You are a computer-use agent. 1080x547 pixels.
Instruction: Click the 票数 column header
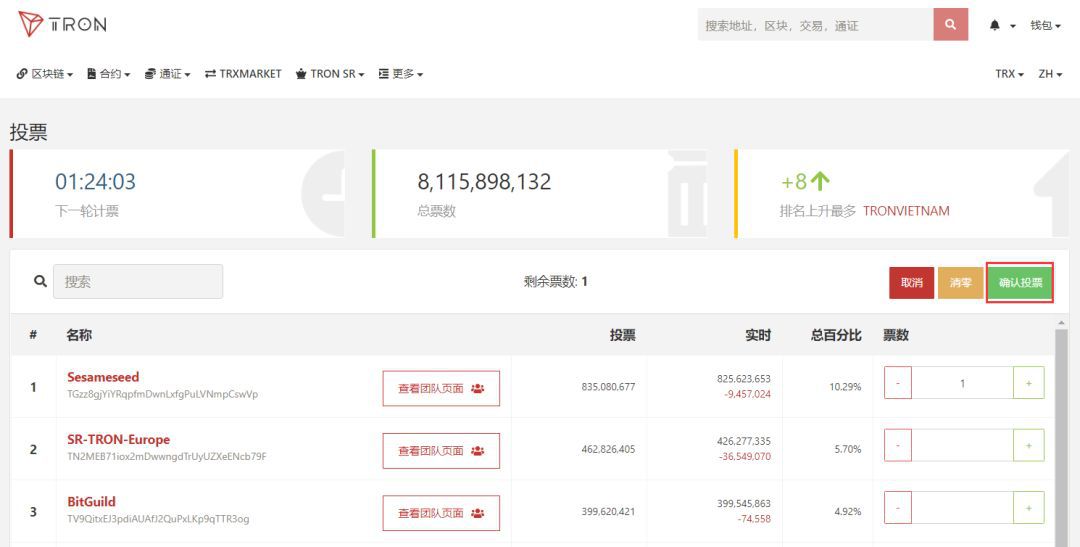[x=895, y=336]
